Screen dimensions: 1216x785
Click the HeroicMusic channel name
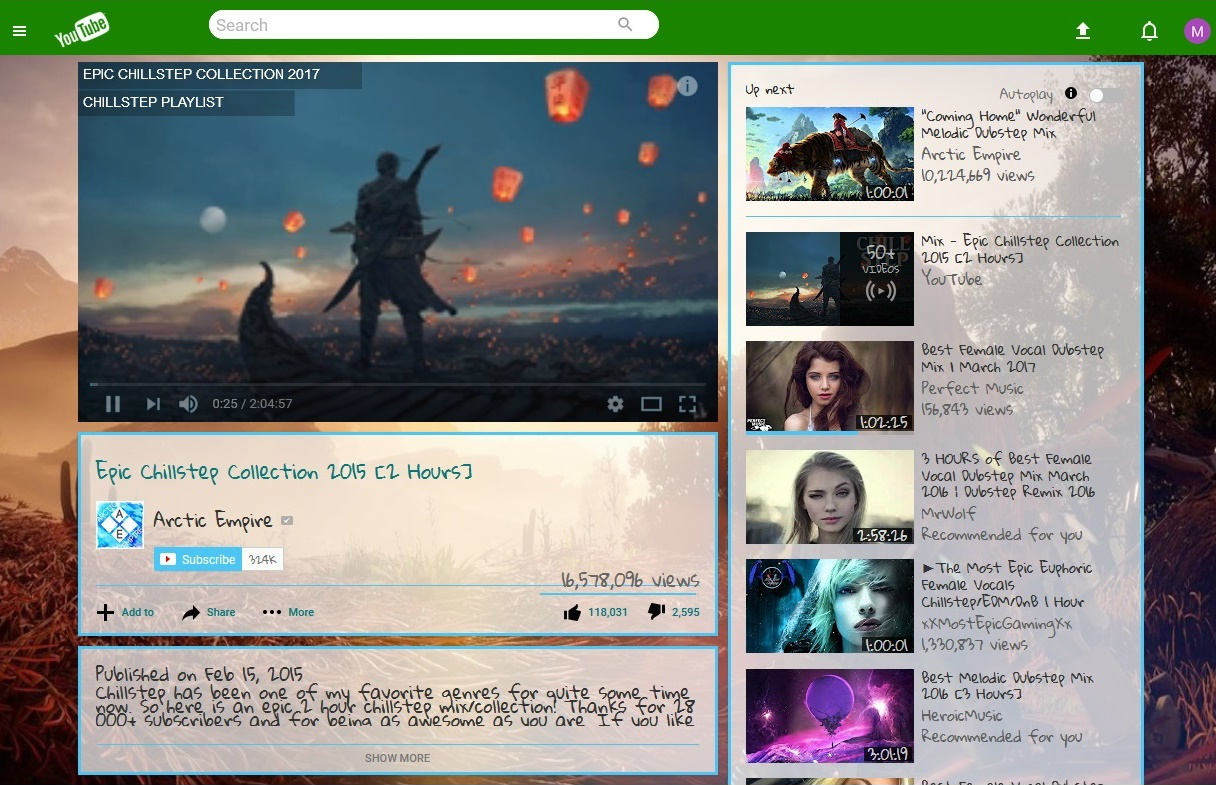tap(962, 715)
